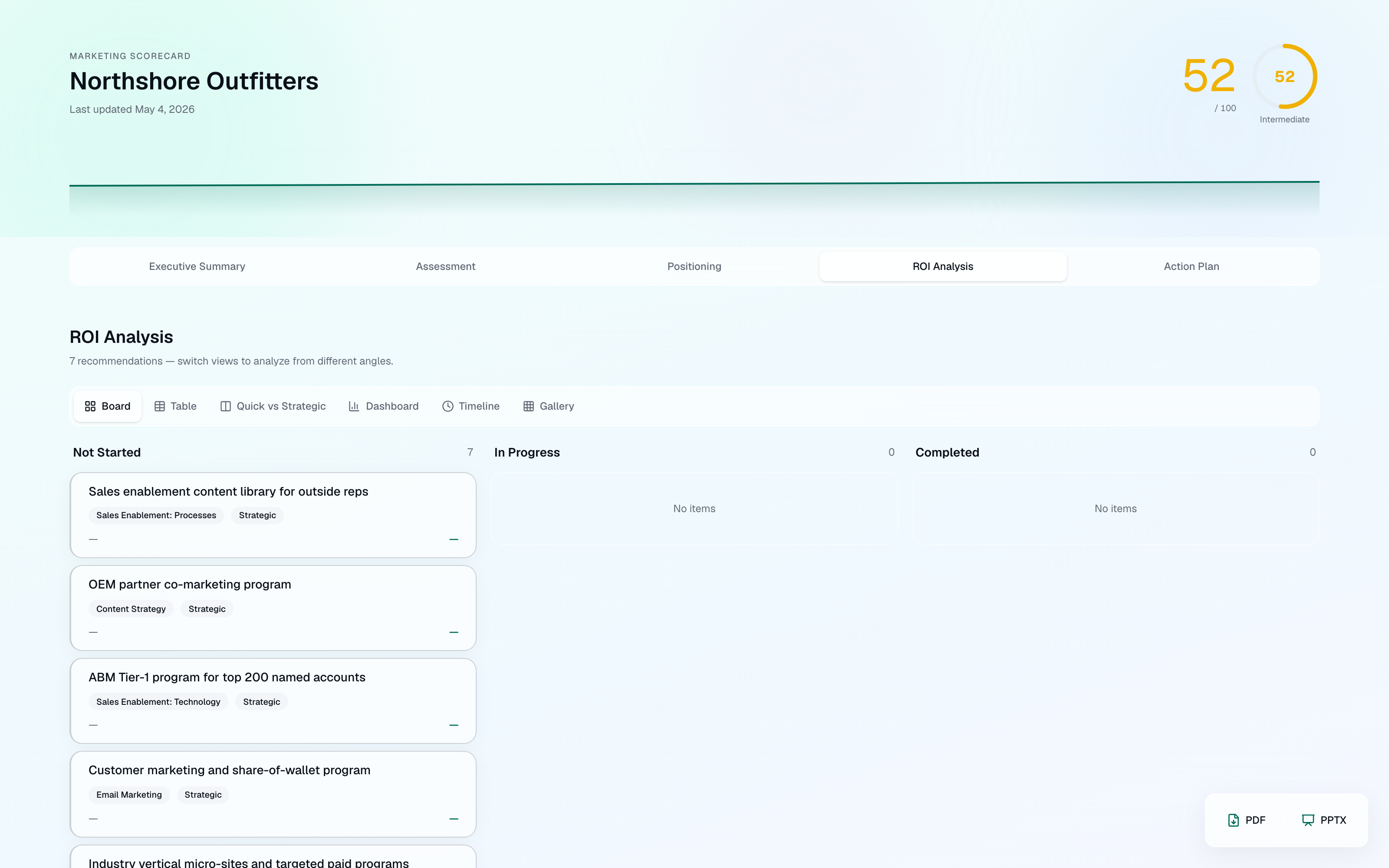Select the ROI Analysis tab

click(x=943, y=266)
